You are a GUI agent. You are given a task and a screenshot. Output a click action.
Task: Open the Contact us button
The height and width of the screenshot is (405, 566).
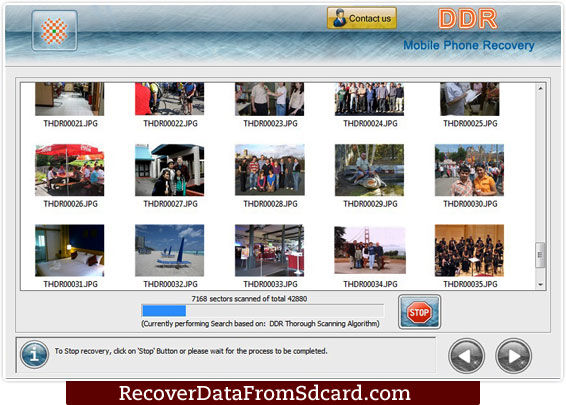(362, 18)
